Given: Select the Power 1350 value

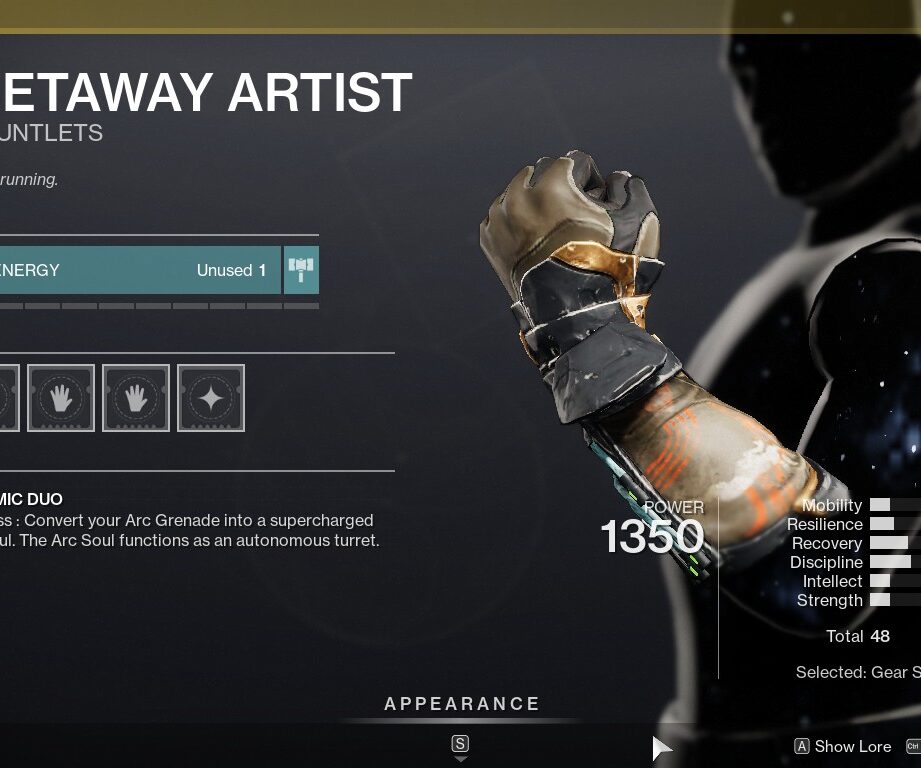Looking at the screenshot, I should point(652,536).
